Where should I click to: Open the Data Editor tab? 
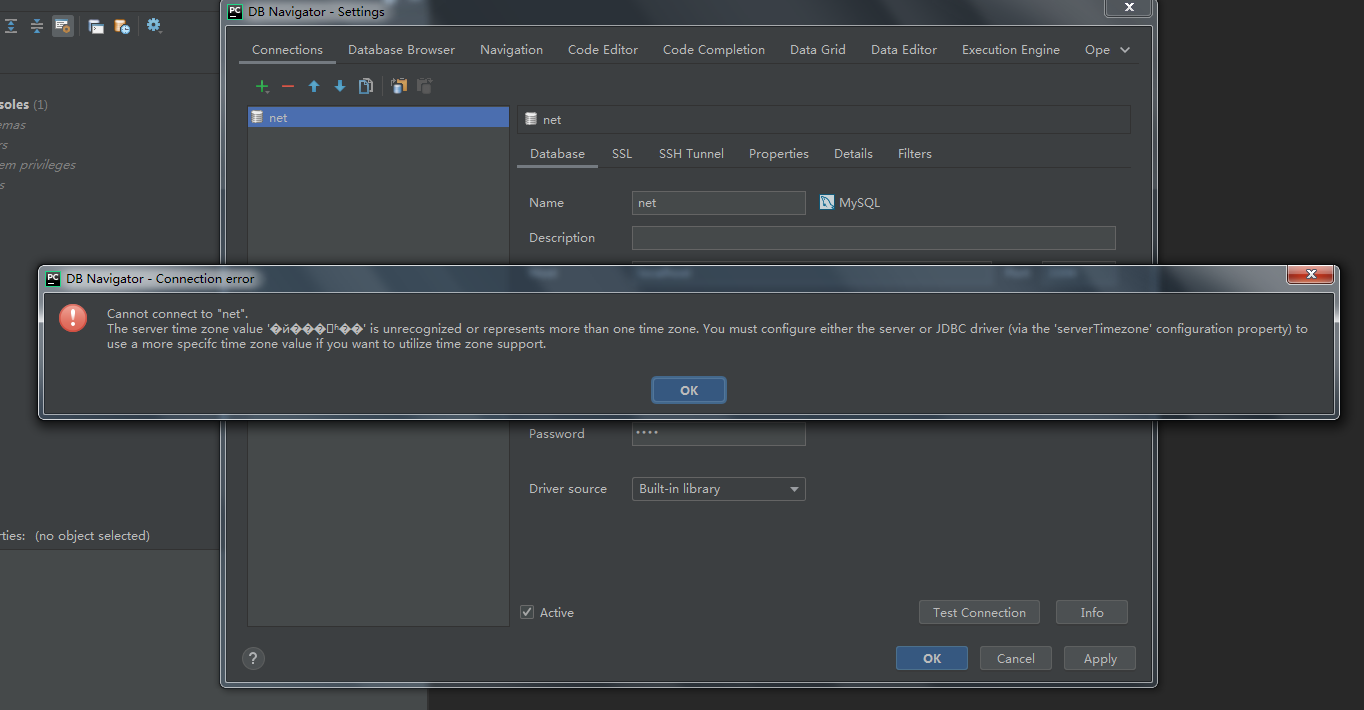click(x=904, y=49)
